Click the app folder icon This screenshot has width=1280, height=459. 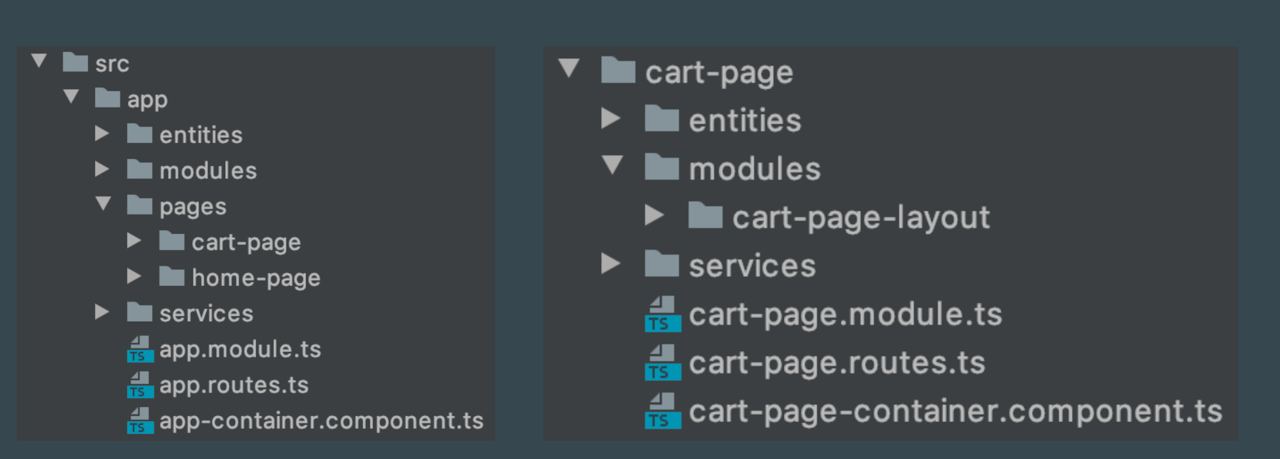pos(108,99)
